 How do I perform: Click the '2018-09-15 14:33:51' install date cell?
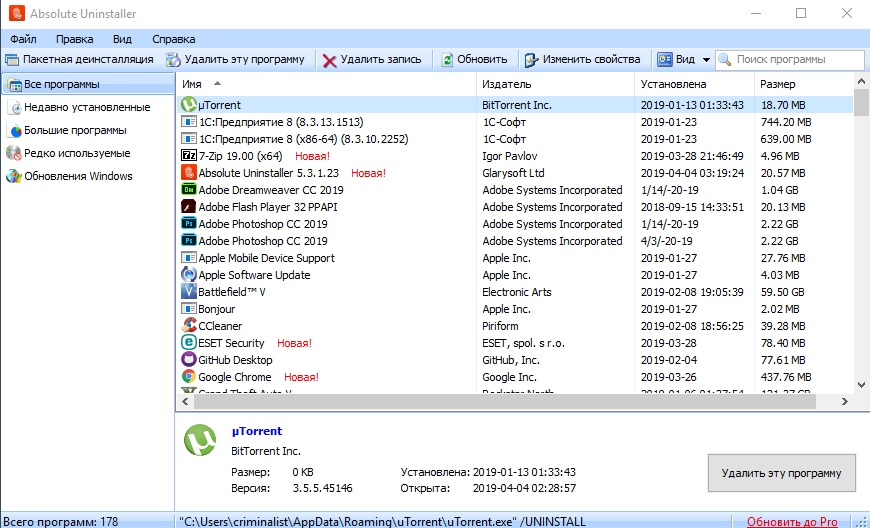point(692,207)
